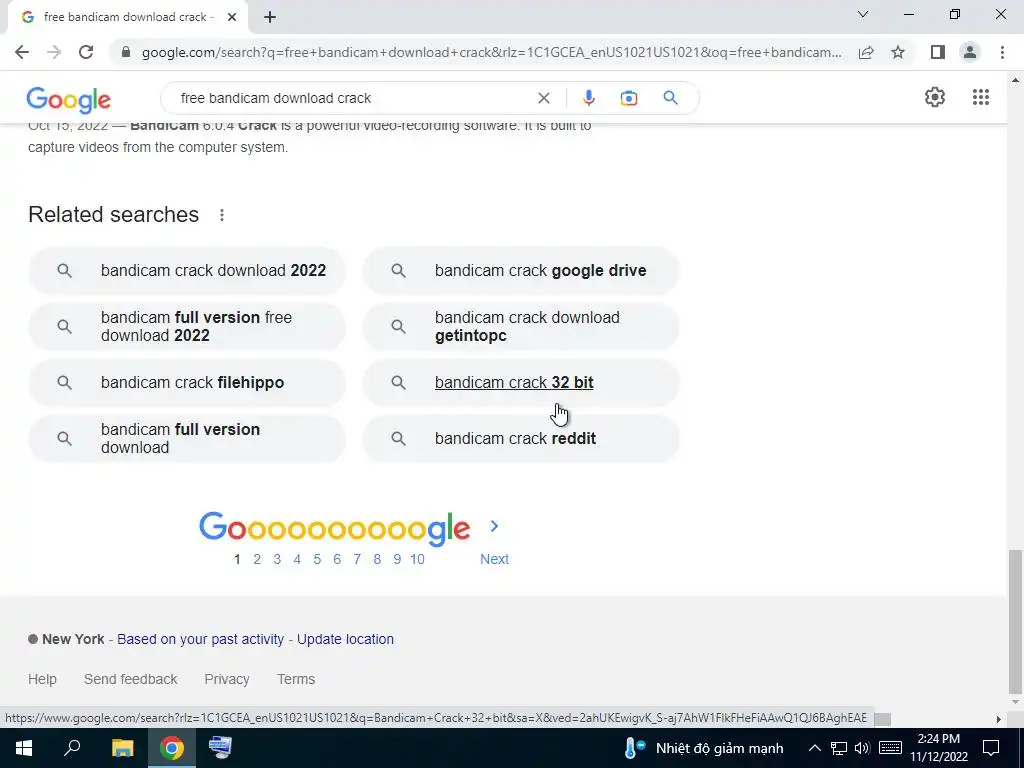Go to results page 7
The image size is (1024, 768).
click(357, 559)
